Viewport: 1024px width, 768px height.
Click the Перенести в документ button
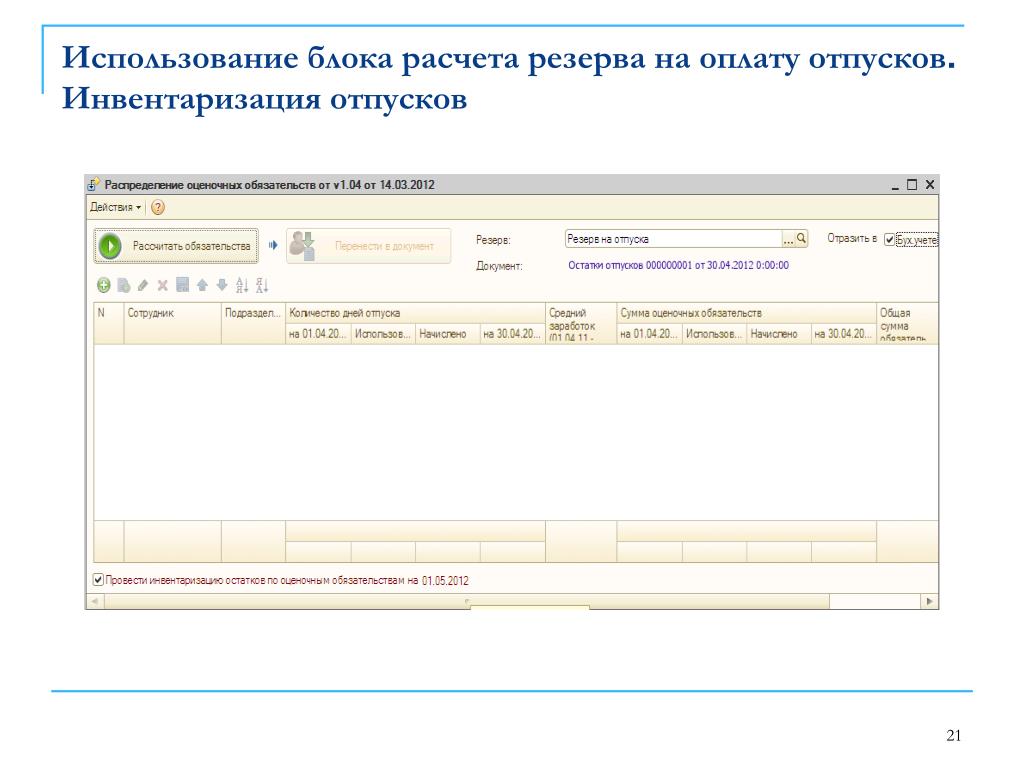(368, 246)
